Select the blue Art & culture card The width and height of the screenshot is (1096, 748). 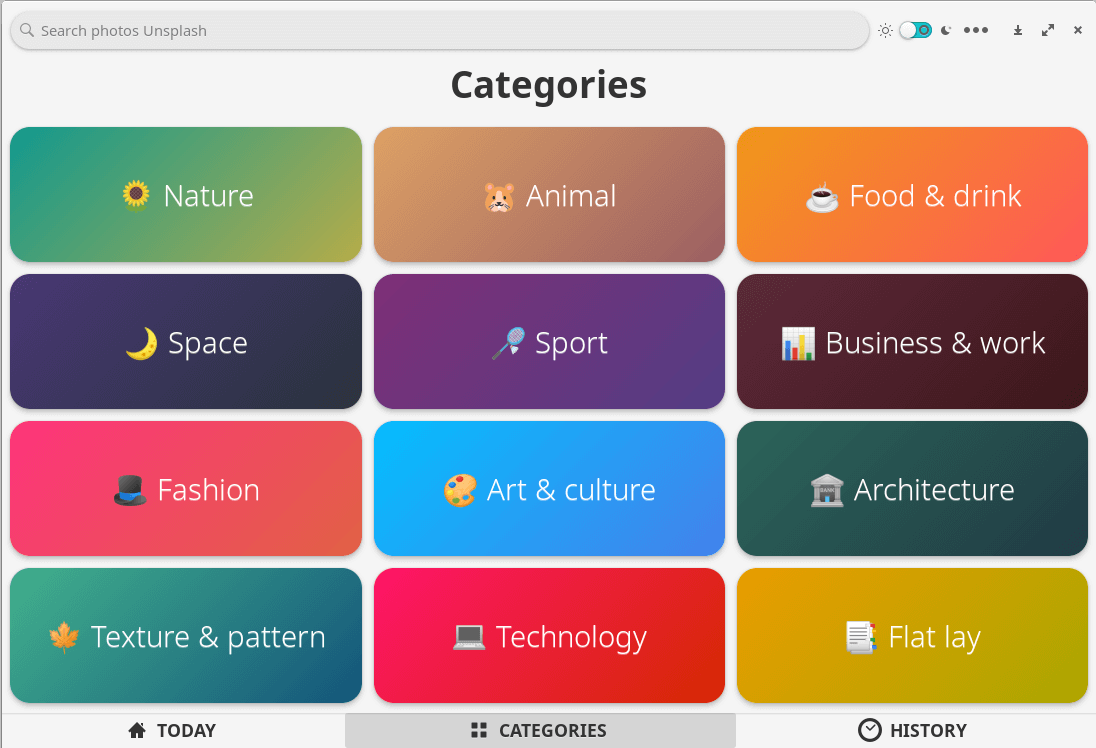tap(549, 489)
